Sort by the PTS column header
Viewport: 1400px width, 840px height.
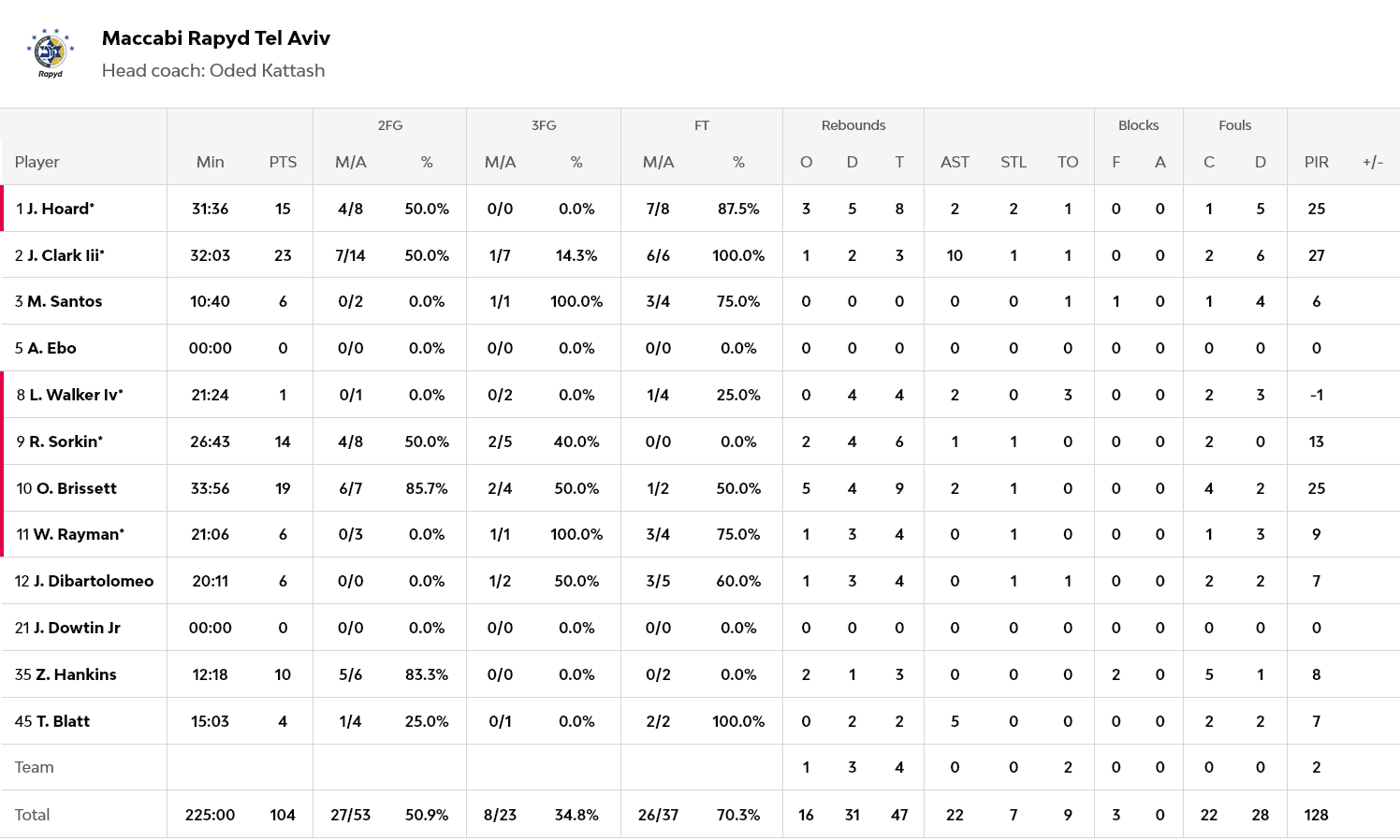[283, 162]
